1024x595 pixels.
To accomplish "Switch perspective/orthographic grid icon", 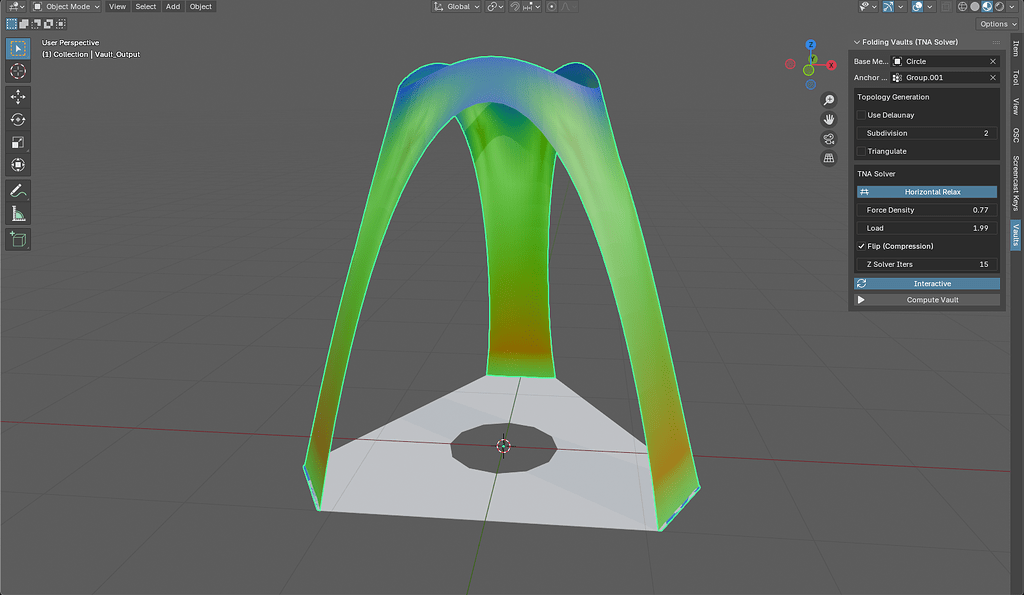I will pyautogui.click(x=829, y=158).
